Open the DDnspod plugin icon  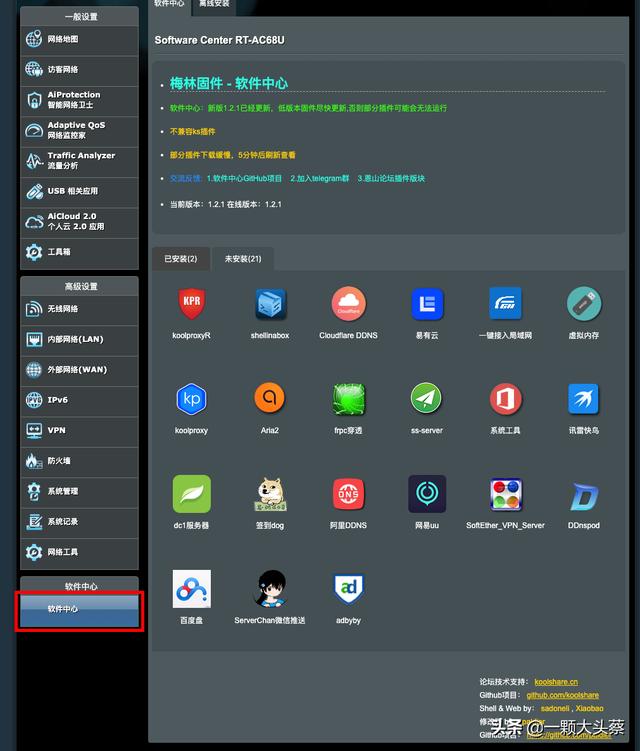pos(584,496)
